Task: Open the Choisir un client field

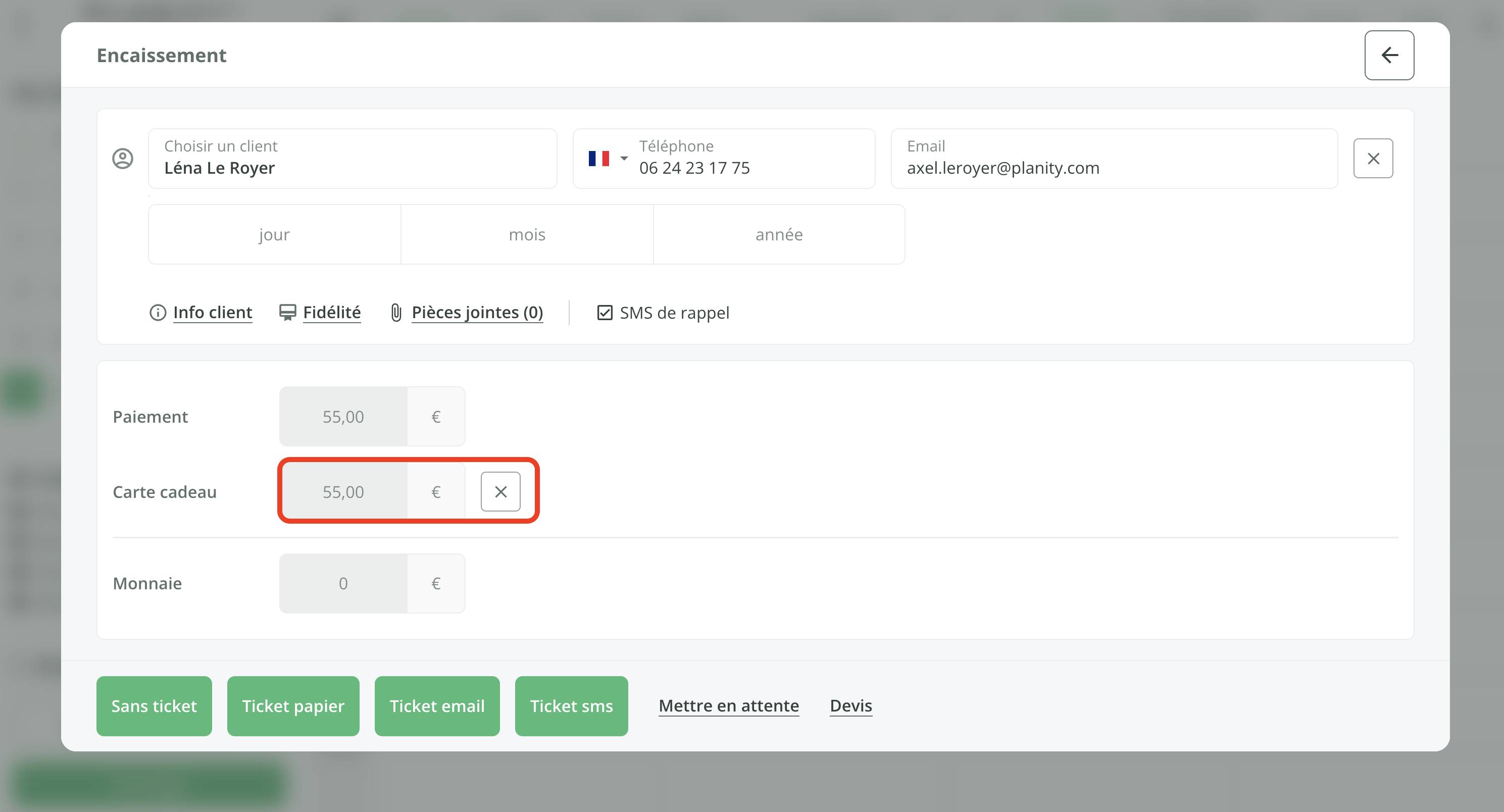Action: (352, 158)
